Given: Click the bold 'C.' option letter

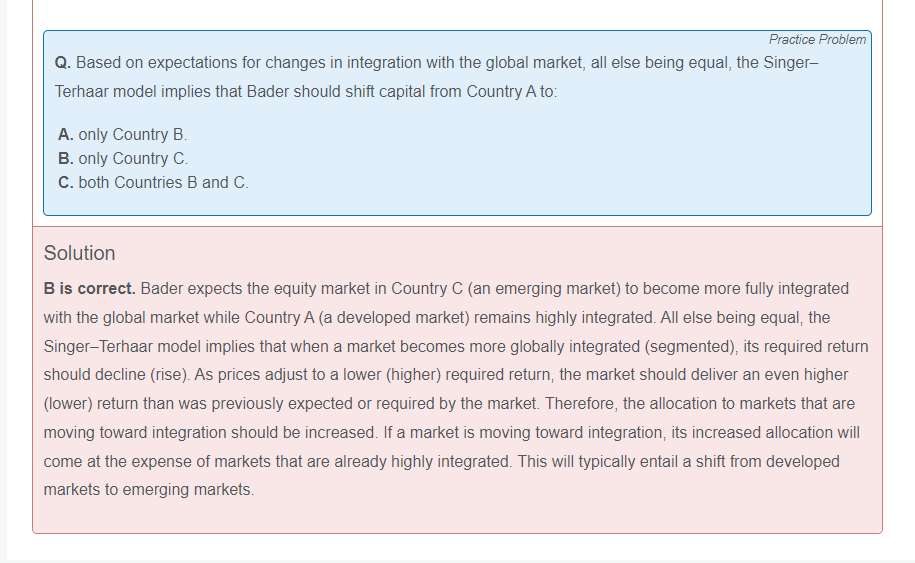Looking at the screenshot, I should coord(66,182).
